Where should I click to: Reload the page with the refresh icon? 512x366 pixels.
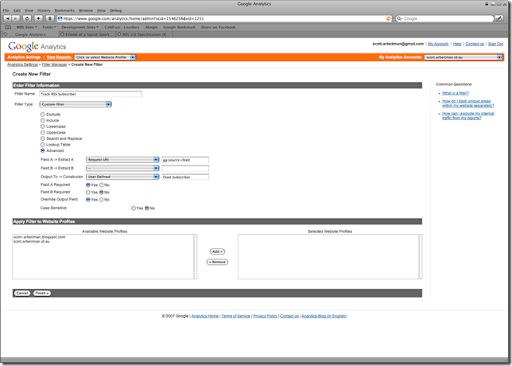click(27, 18)
